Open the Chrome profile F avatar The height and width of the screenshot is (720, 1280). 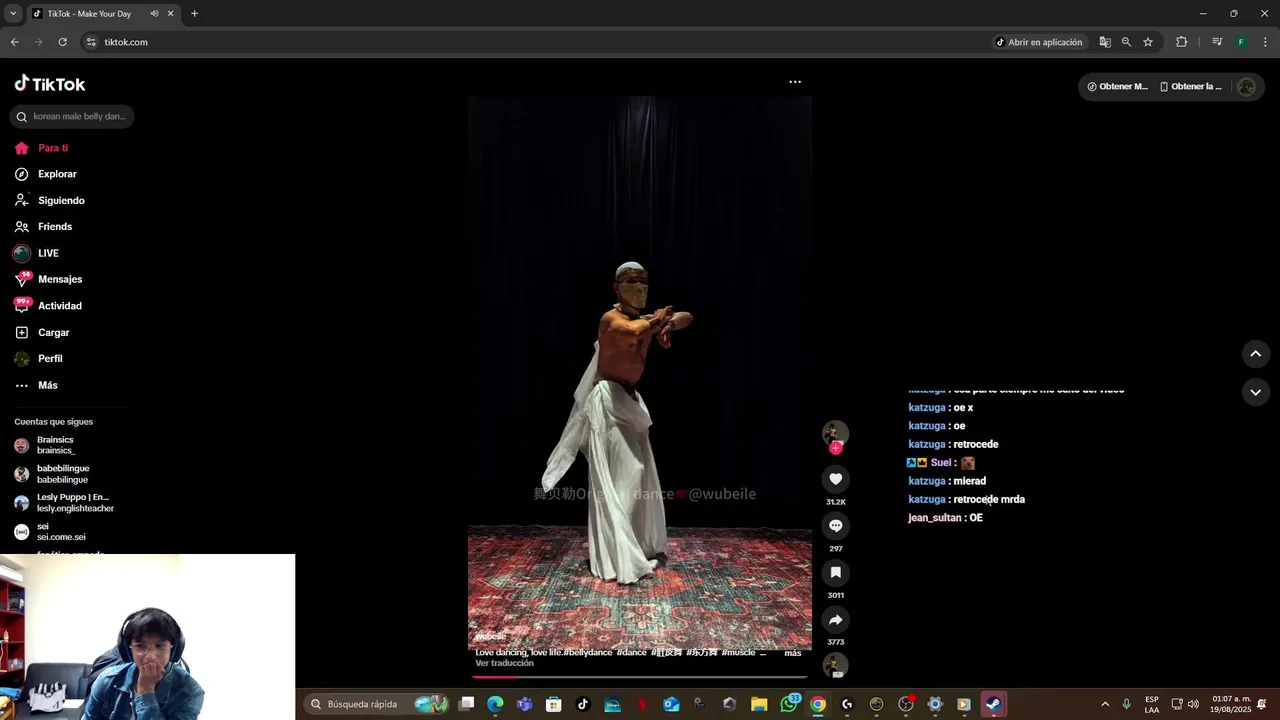1241,42
